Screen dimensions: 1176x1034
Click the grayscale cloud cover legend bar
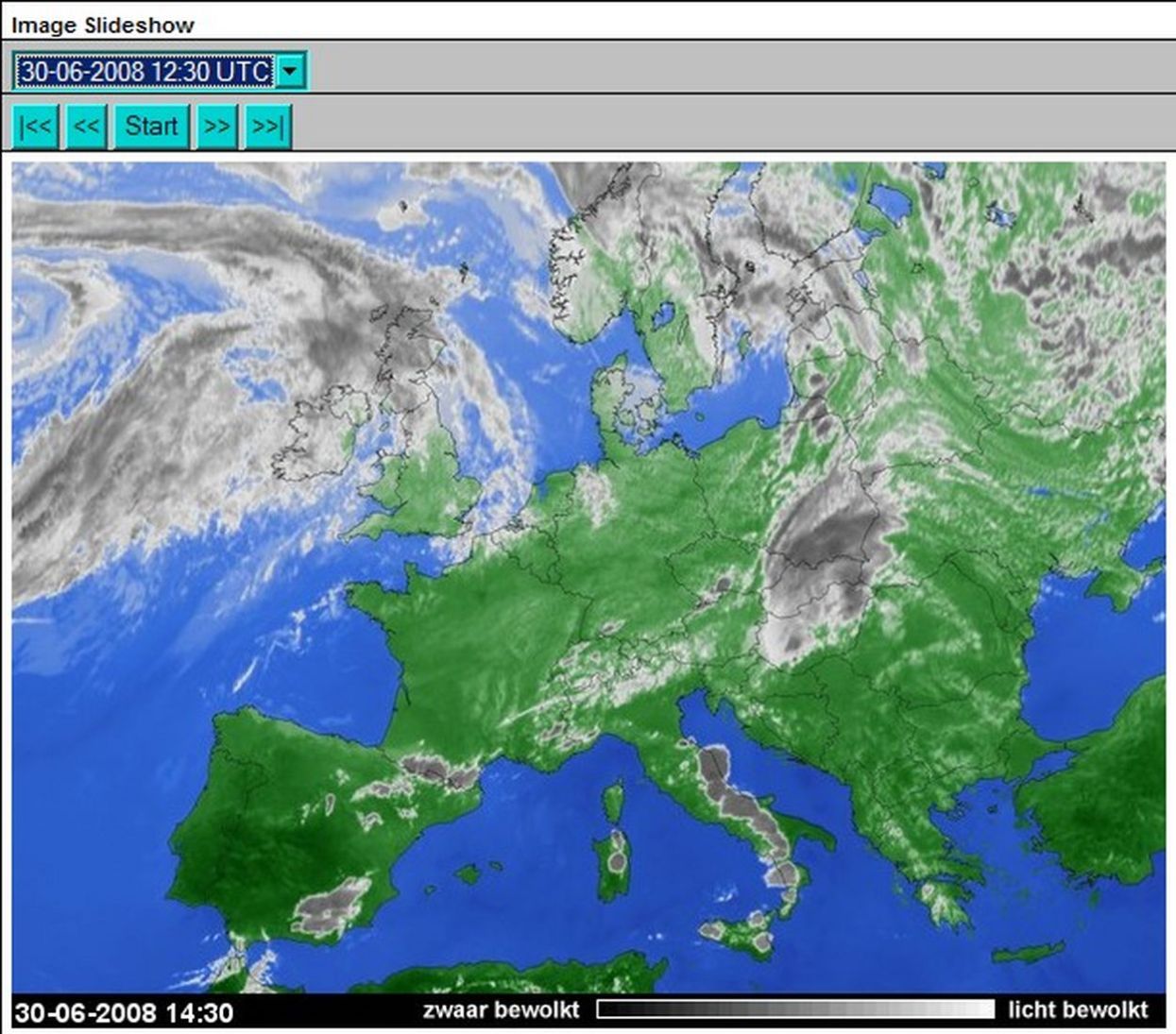coord(796,1009)
